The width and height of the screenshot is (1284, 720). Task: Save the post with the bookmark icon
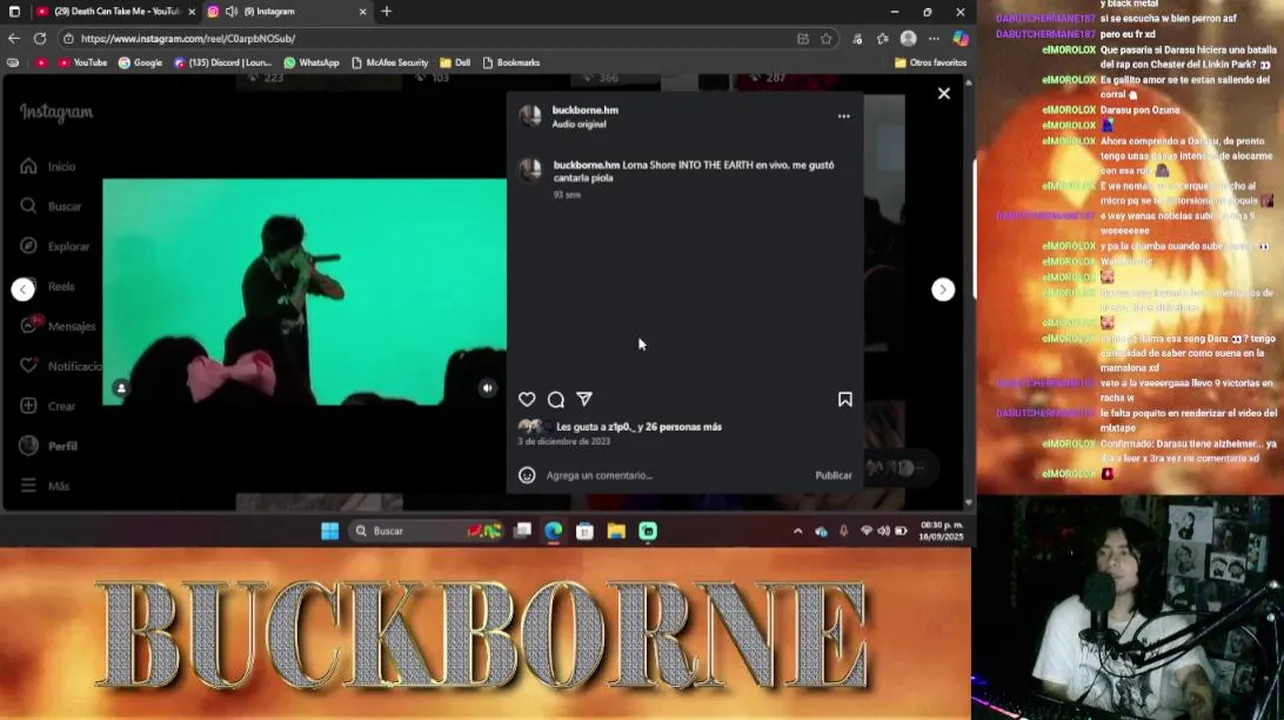pos(845,399)
